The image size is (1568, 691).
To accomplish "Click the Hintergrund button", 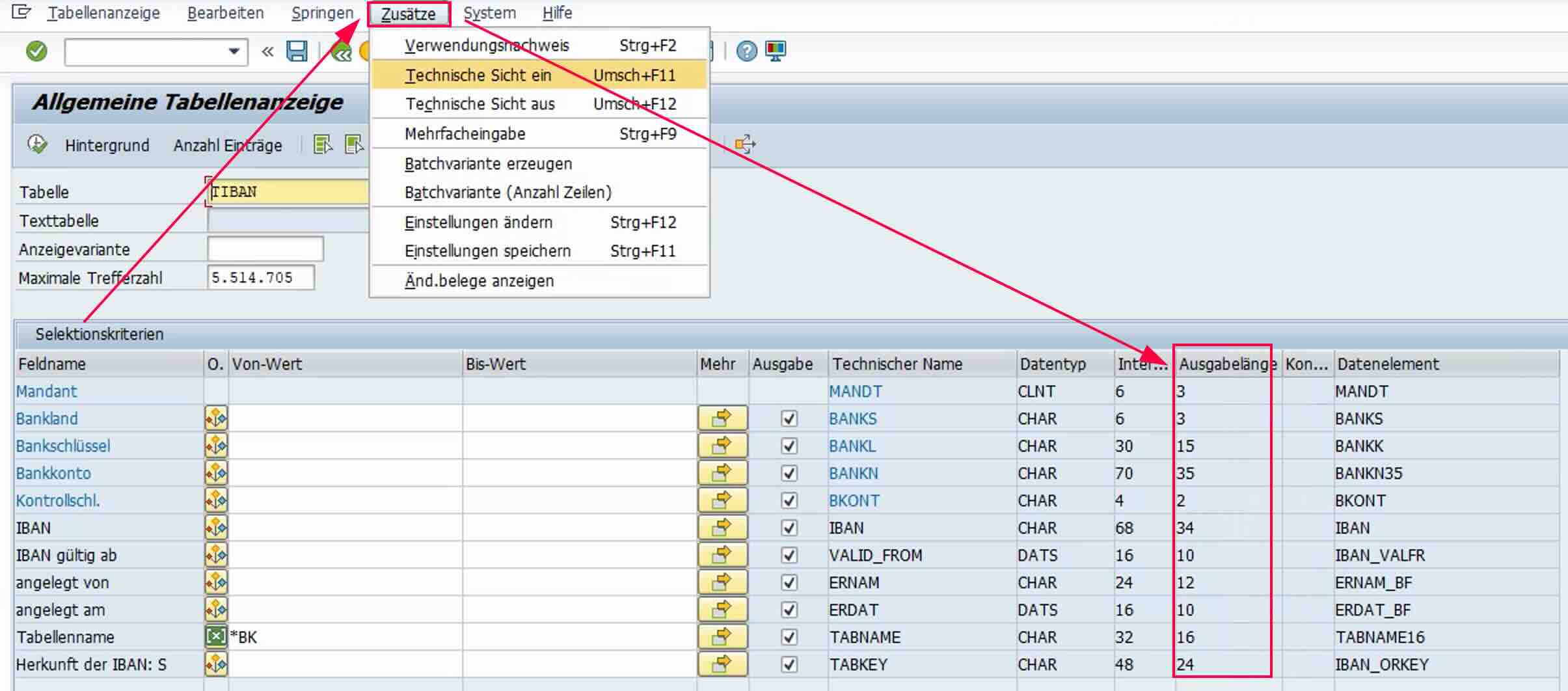I will 107,145.
